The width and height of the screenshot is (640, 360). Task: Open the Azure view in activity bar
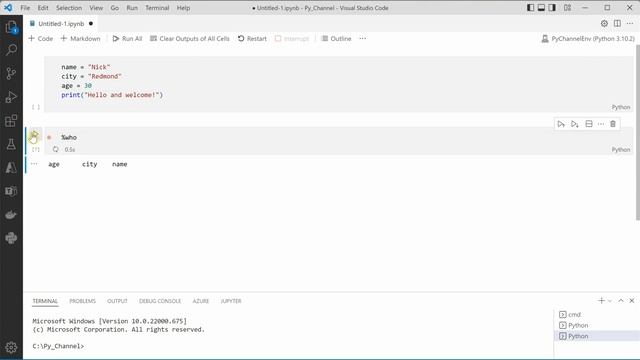pos(11,168)
